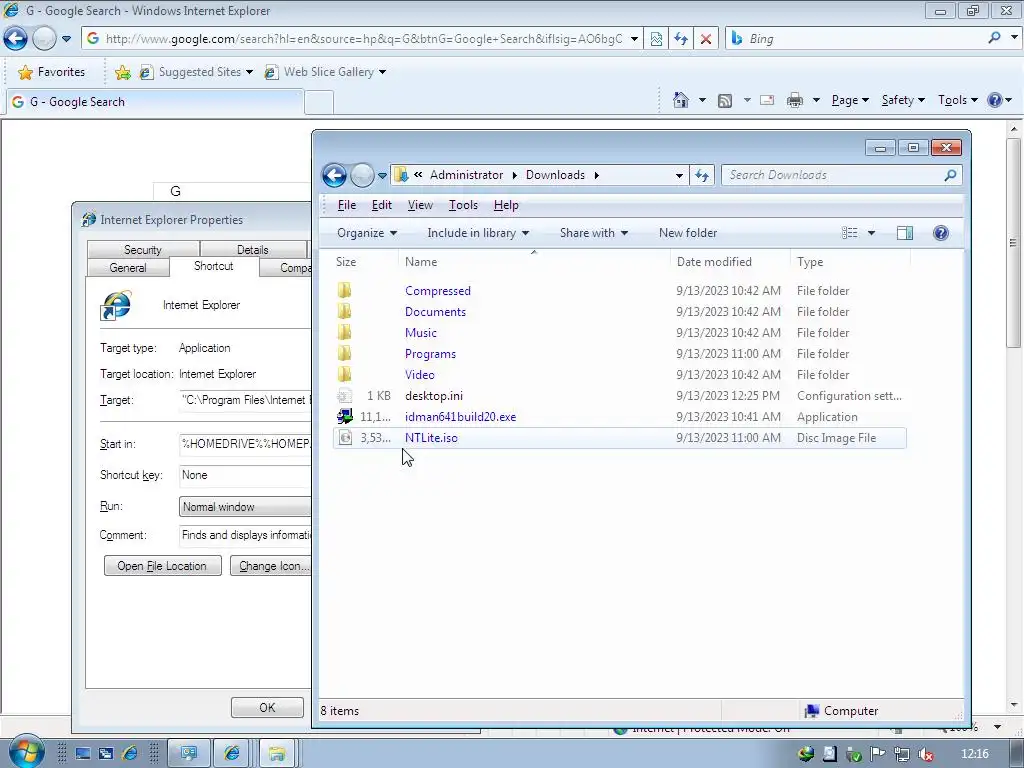Viewport: 1024px width, 768px height.
Task: Click the Administrator breadcrumb segment
Action: tap(466, 175)
